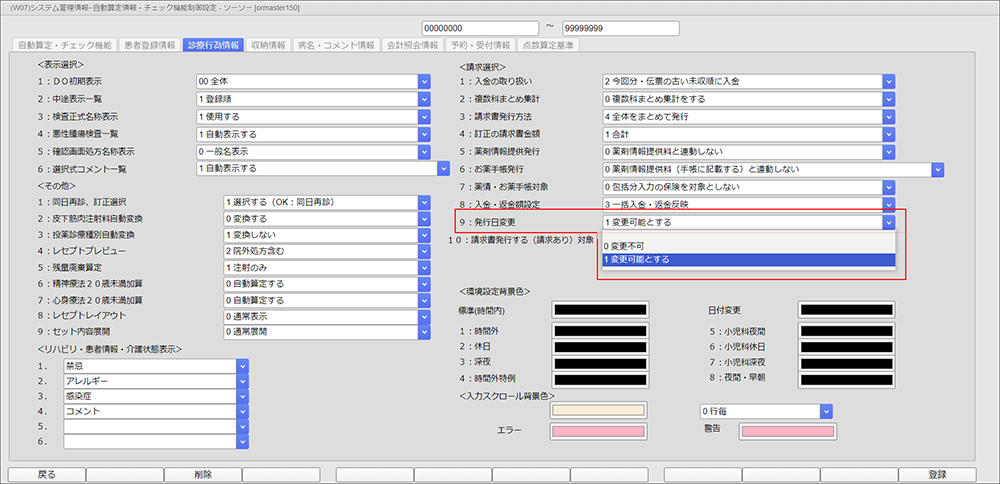This screenshot has width=1000, height=484.
Task: Switch to the 収納情報 tab
Action: click(x=268, y=45)
